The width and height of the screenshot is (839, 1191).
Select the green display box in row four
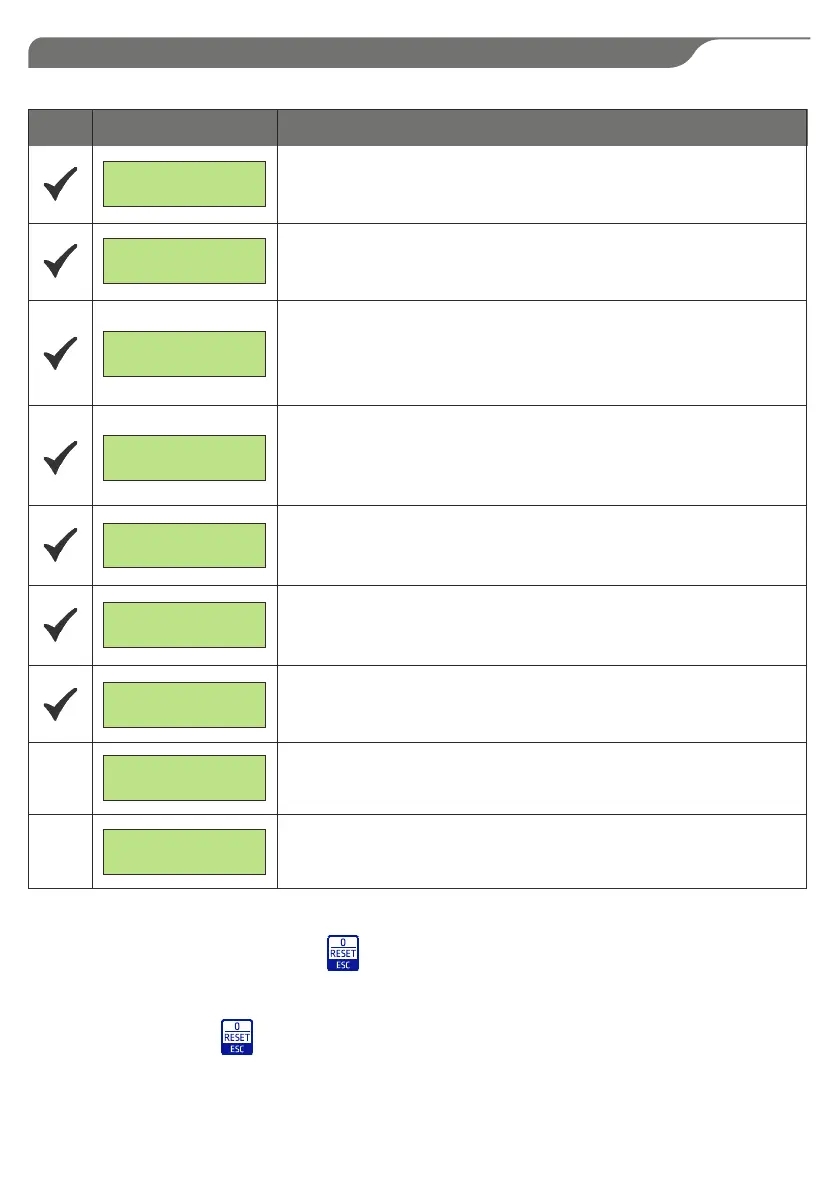185,458
